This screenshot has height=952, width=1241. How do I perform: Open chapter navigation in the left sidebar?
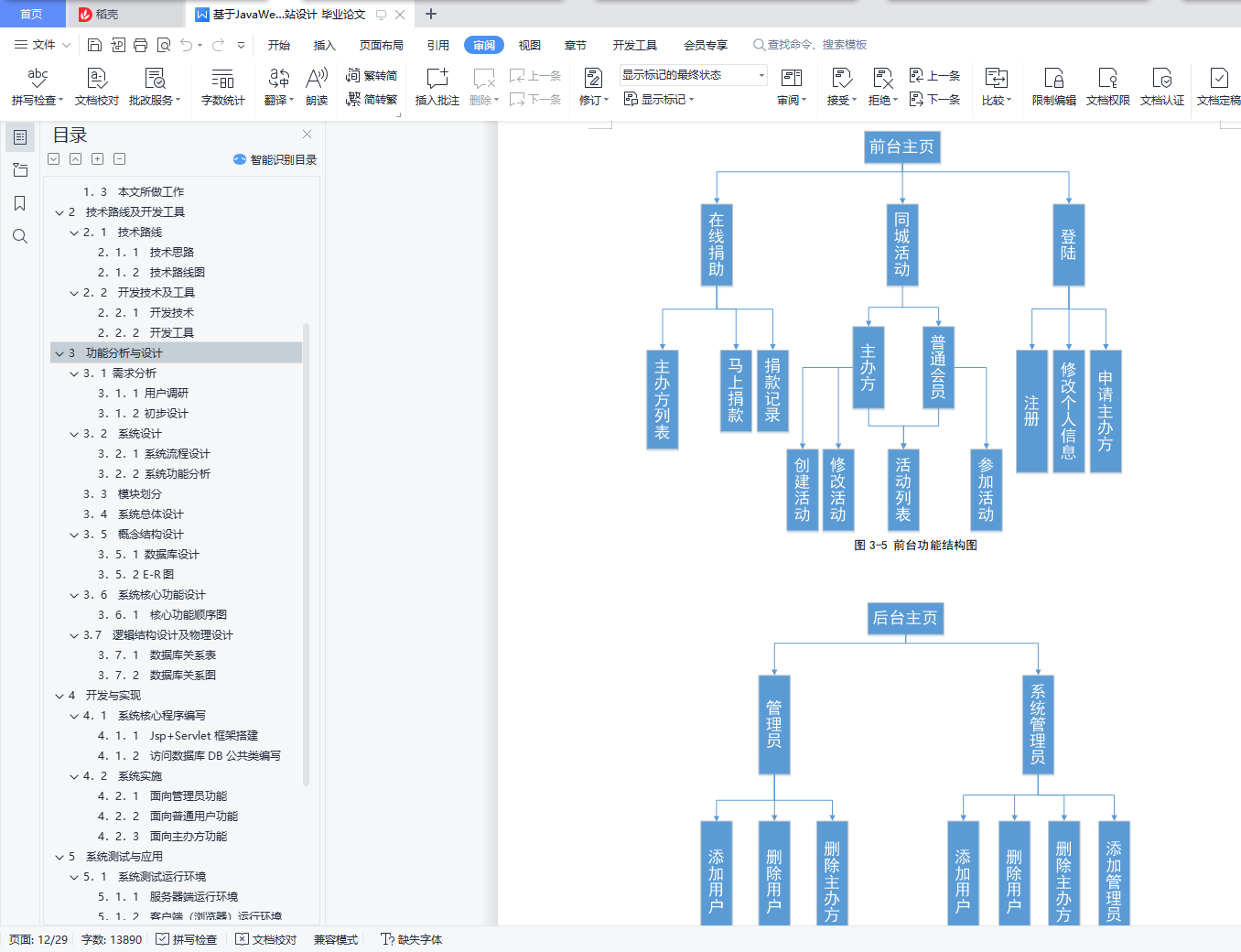coord(20,170)
